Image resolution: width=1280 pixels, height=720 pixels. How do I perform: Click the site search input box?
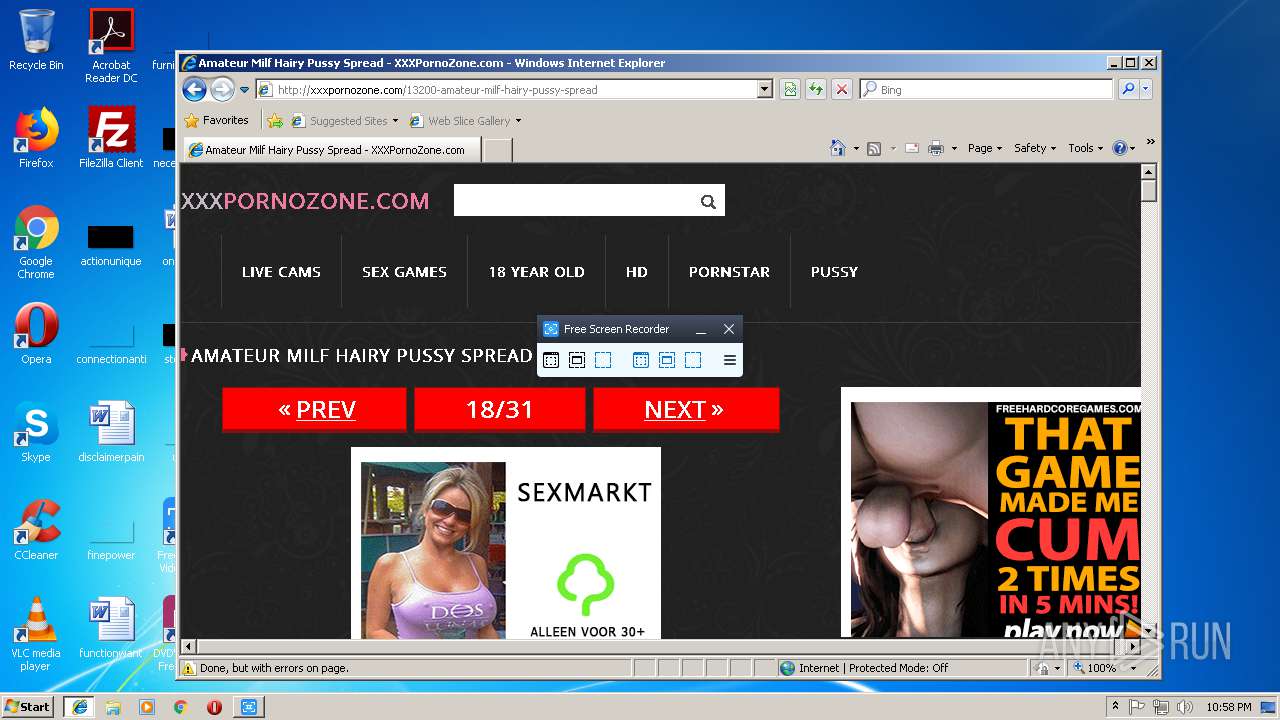[x=574, y=200]
